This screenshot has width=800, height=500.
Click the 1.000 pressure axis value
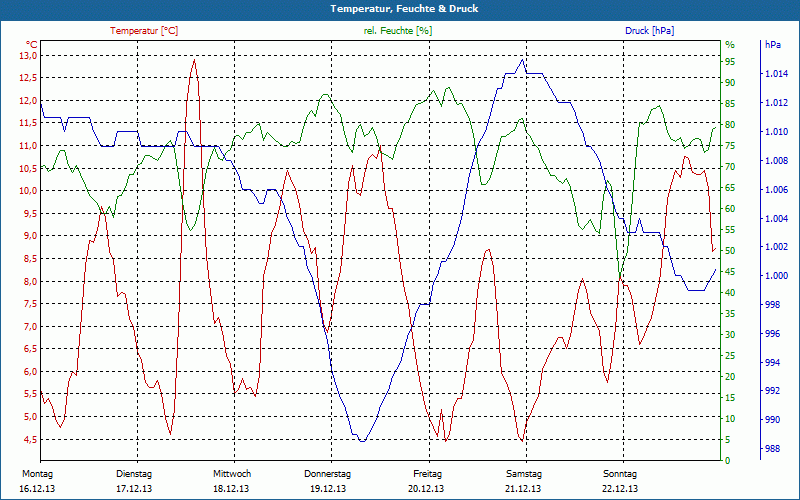click(x=777, y=276)
